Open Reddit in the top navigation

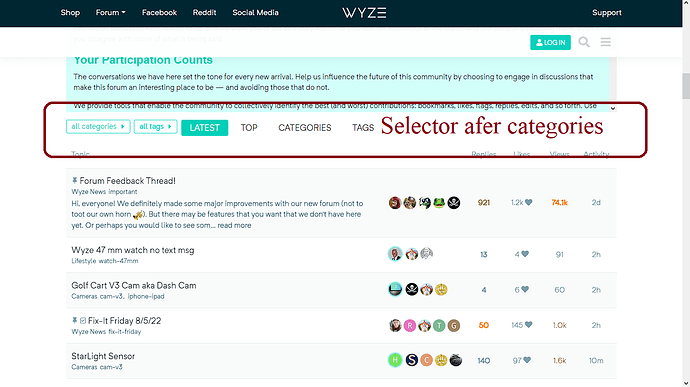204,13
